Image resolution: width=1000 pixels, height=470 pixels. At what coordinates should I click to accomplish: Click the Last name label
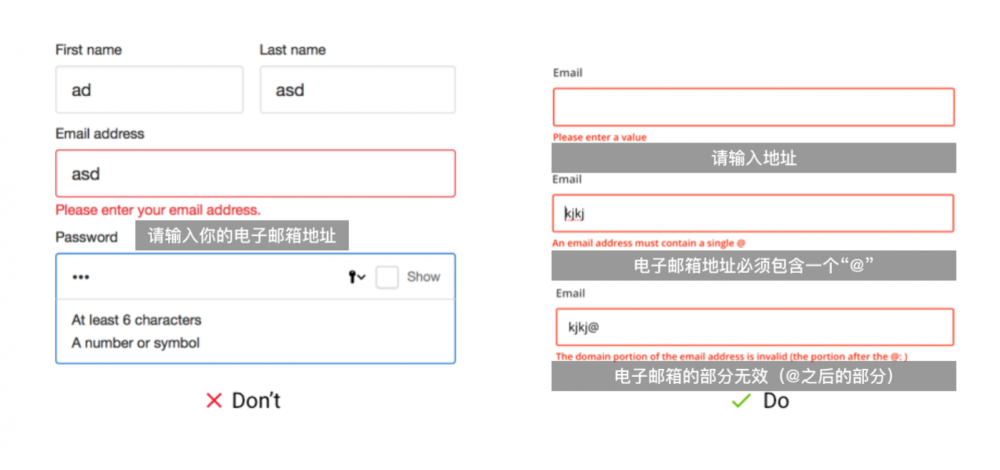click(293, 50)
